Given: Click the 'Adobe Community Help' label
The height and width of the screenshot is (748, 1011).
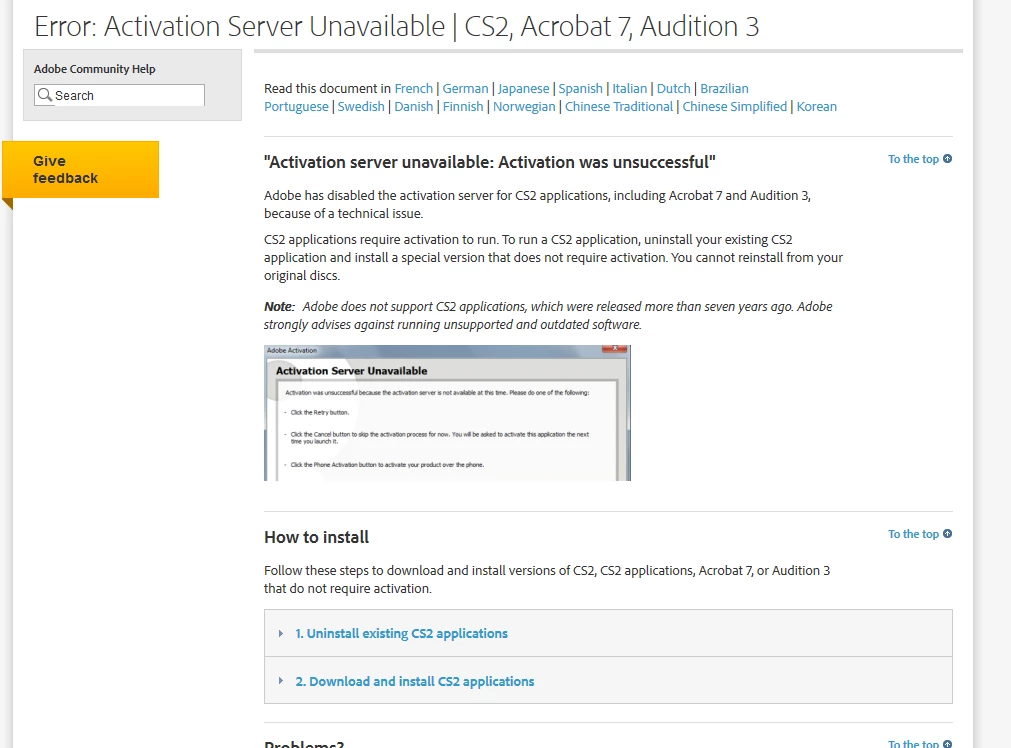Looking at the screenshot, I should click(x=95, y=69).
